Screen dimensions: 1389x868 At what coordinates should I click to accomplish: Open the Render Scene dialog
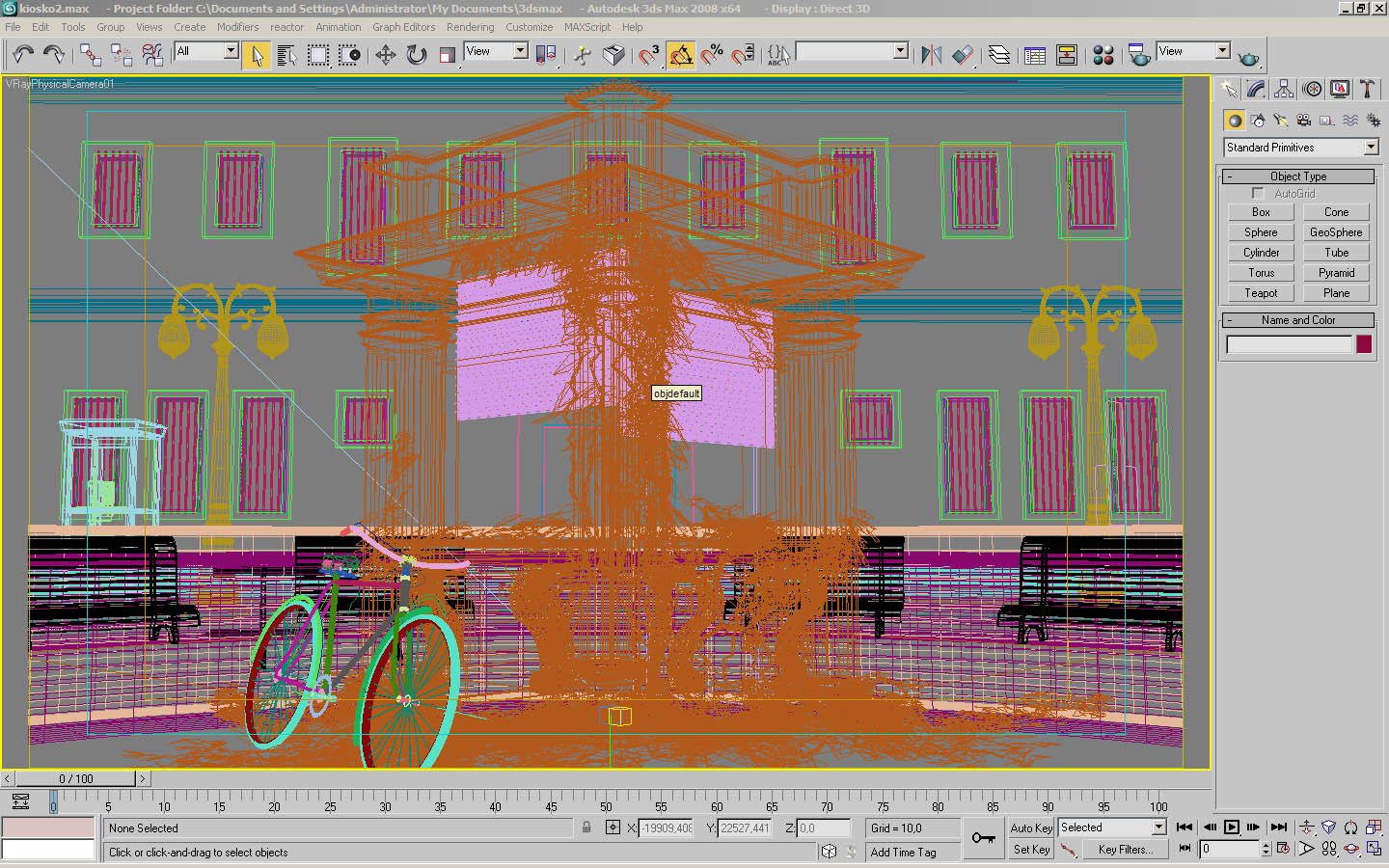pyautogui.click(x=1139, y=55)
